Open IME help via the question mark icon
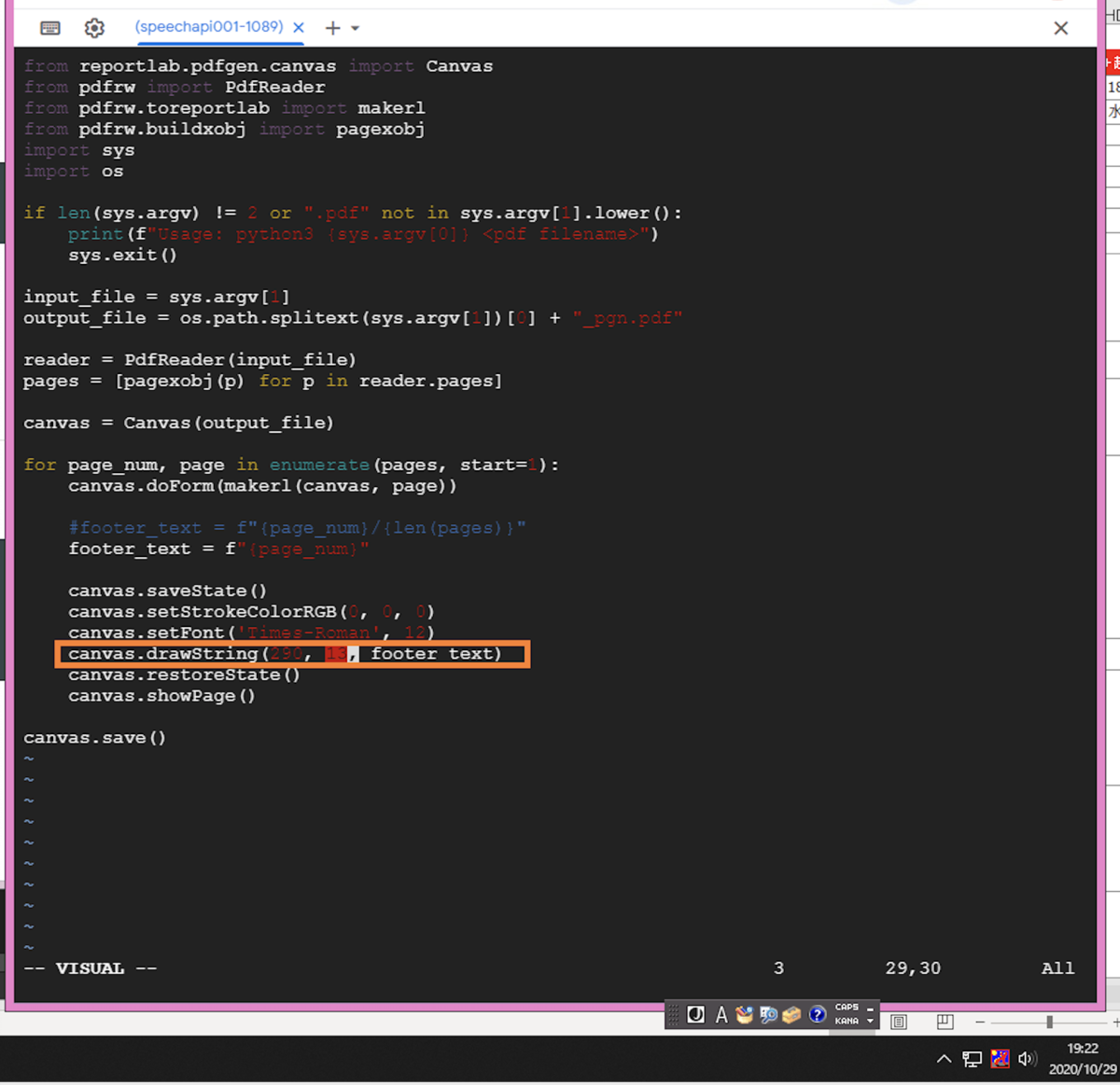 coord(817,1014)
